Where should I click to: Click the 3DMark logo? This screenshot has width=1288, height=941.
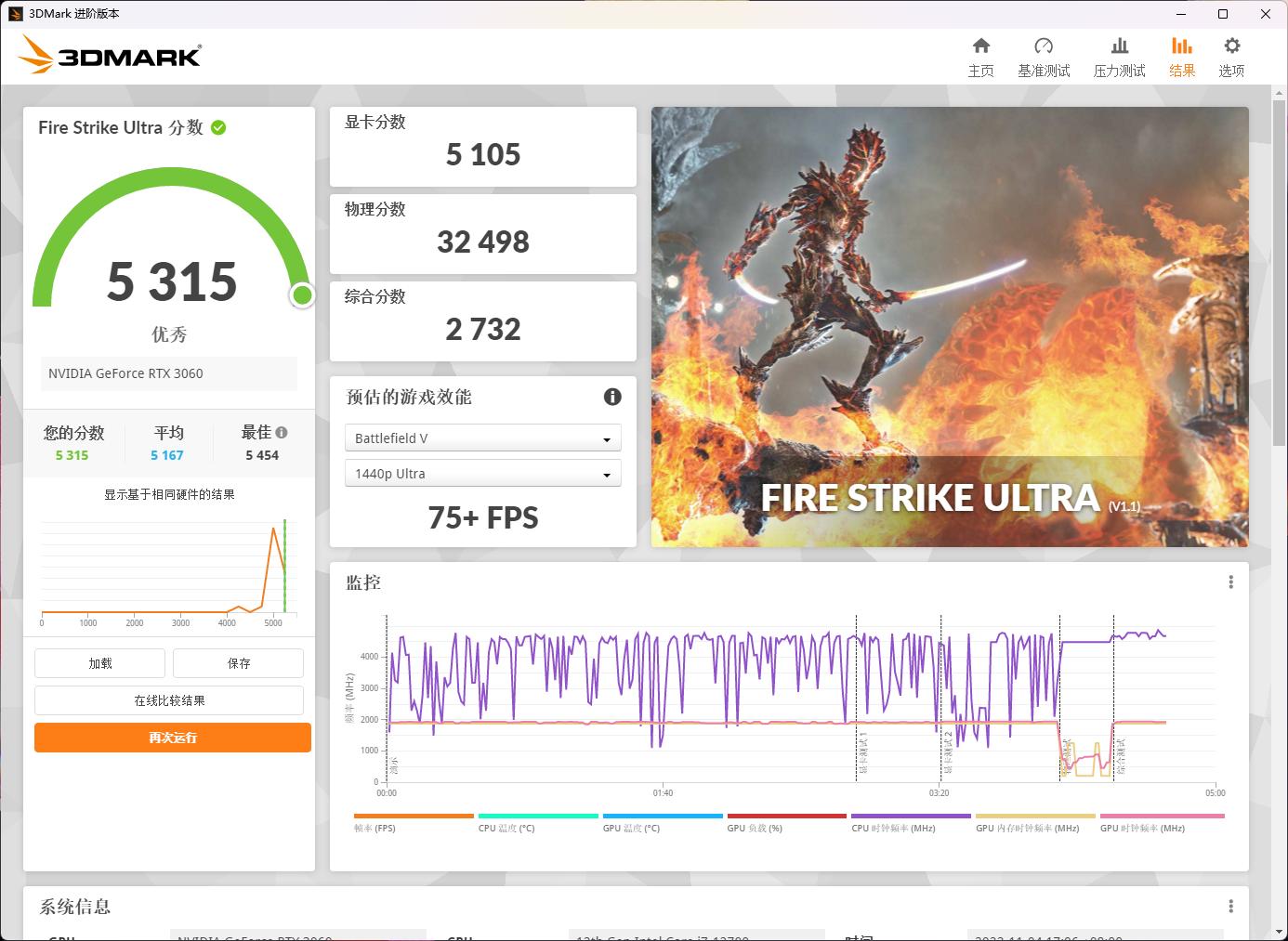point(112,55)
